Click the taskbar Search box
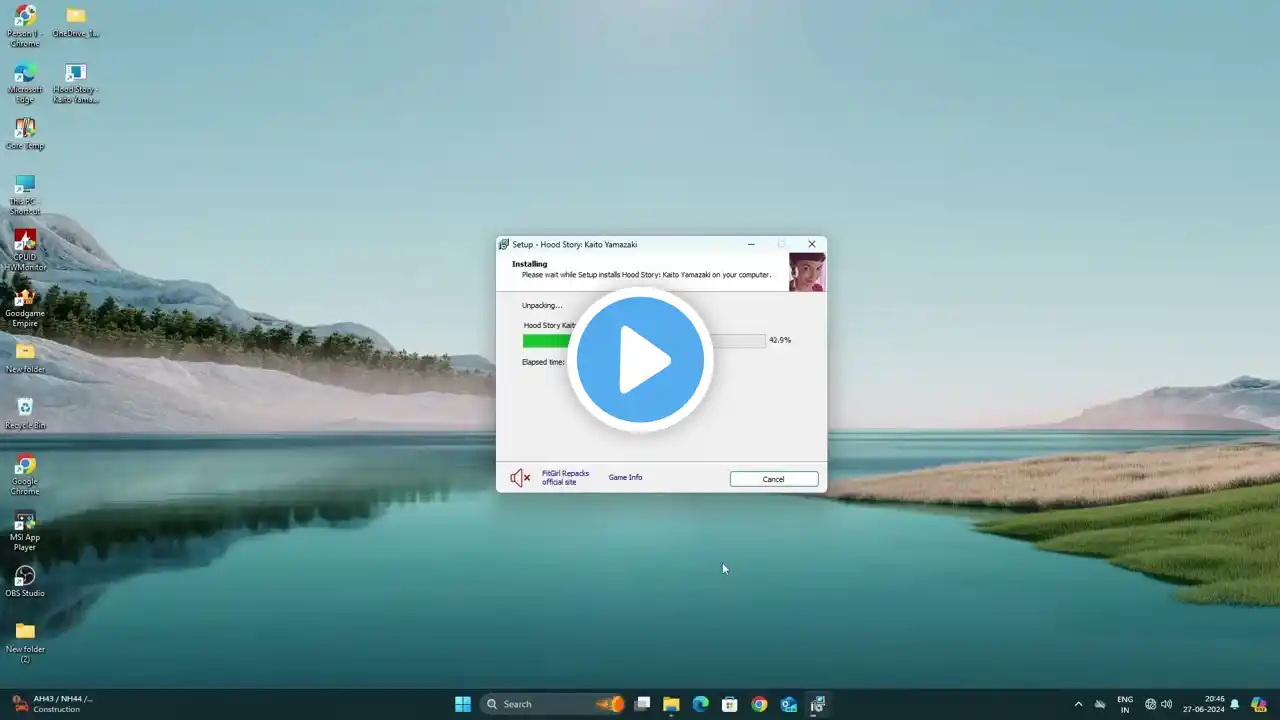This screenshot has width=1280, height=720. point(554,704)
